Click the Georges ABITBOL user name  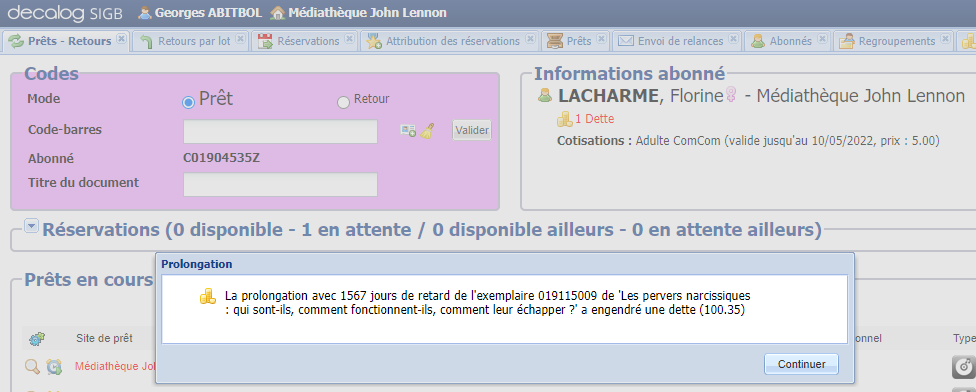[209, 12]
